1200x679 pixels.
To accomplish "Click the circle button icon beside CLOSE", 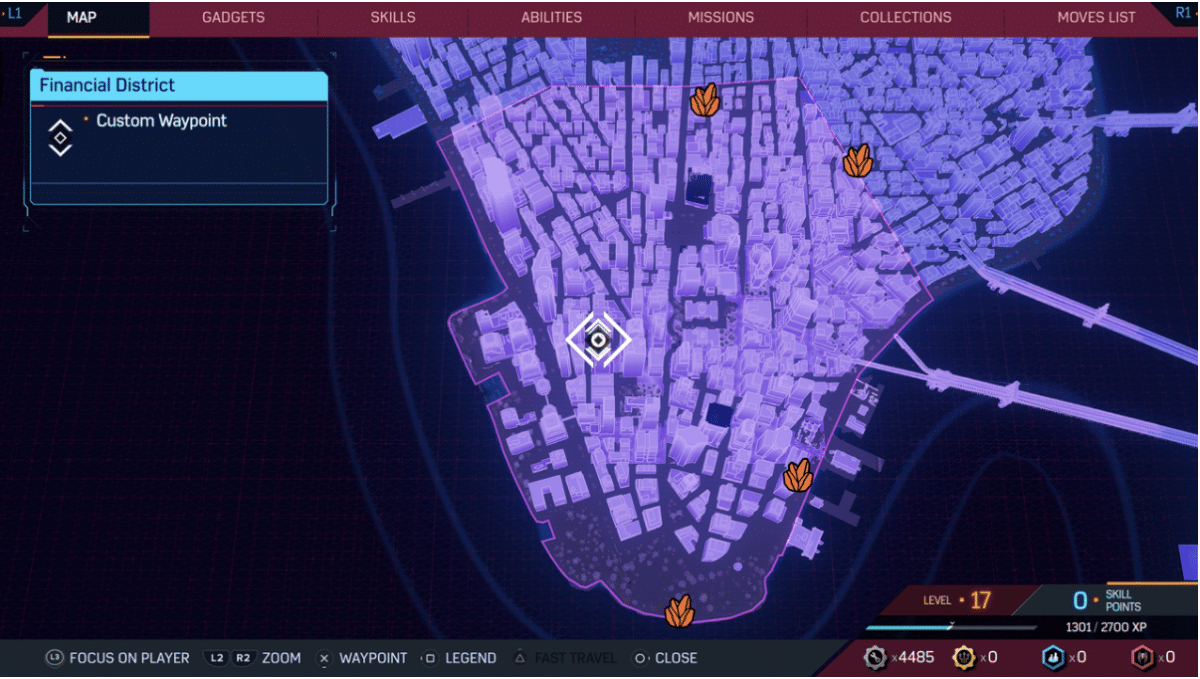I will [640, 658].
